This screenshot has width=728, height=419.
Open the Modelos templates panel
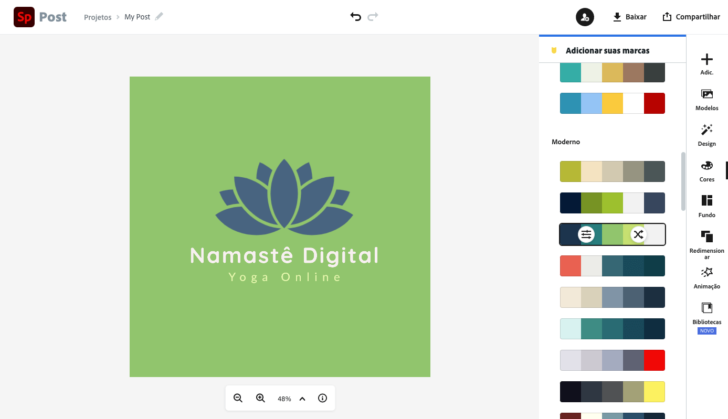click(707, 99)
